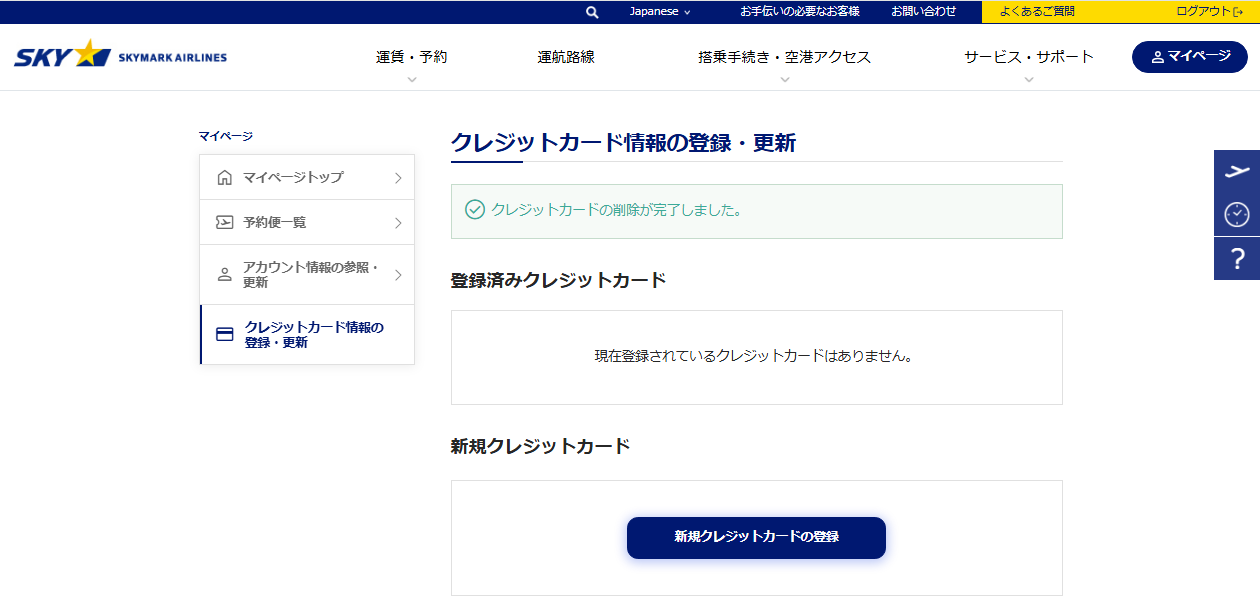
Task: Click the Skymark Airlines logo
Action: click(120, 56)
